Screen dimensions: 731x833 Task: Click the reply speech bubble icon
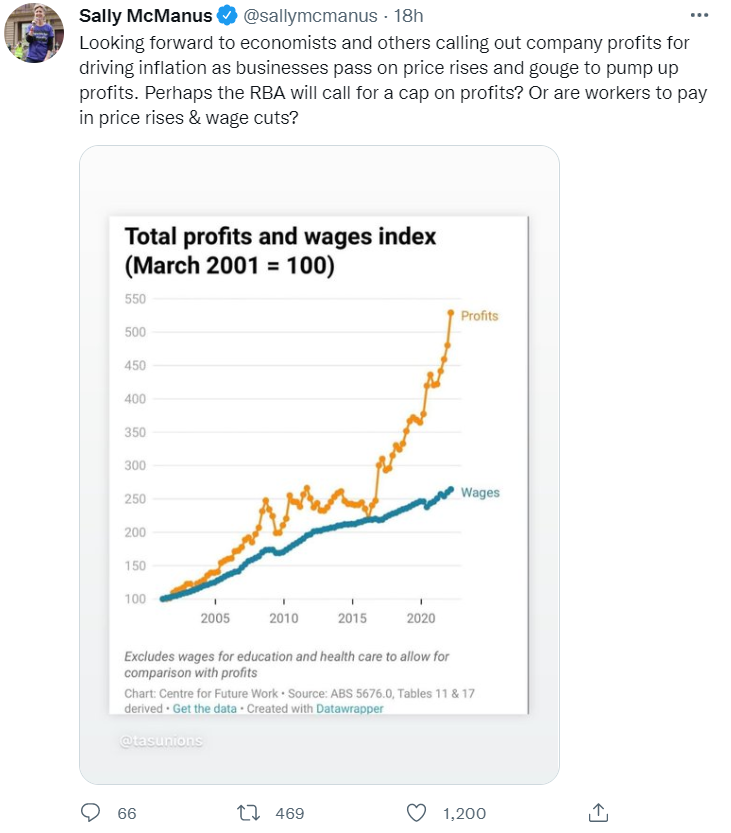click(x=91, y=812)
